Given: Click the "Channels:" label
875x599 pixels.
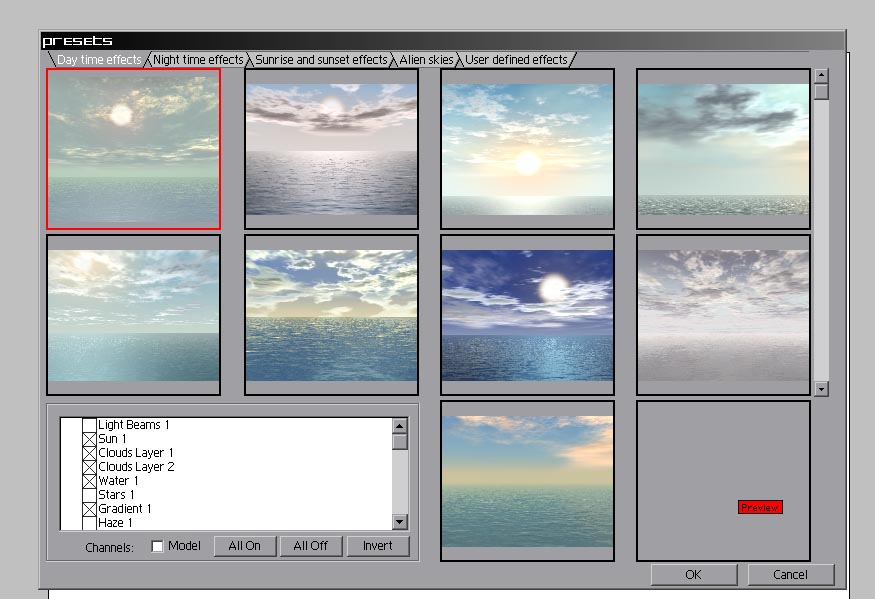Looking at the screenshot, I should (x=109, y=548).
